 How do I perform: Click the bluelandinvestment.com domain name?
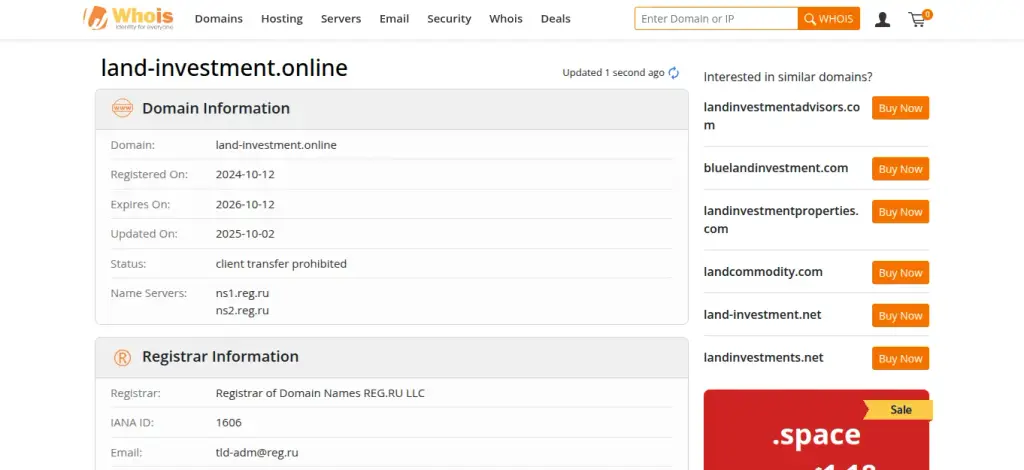[776, 168]
